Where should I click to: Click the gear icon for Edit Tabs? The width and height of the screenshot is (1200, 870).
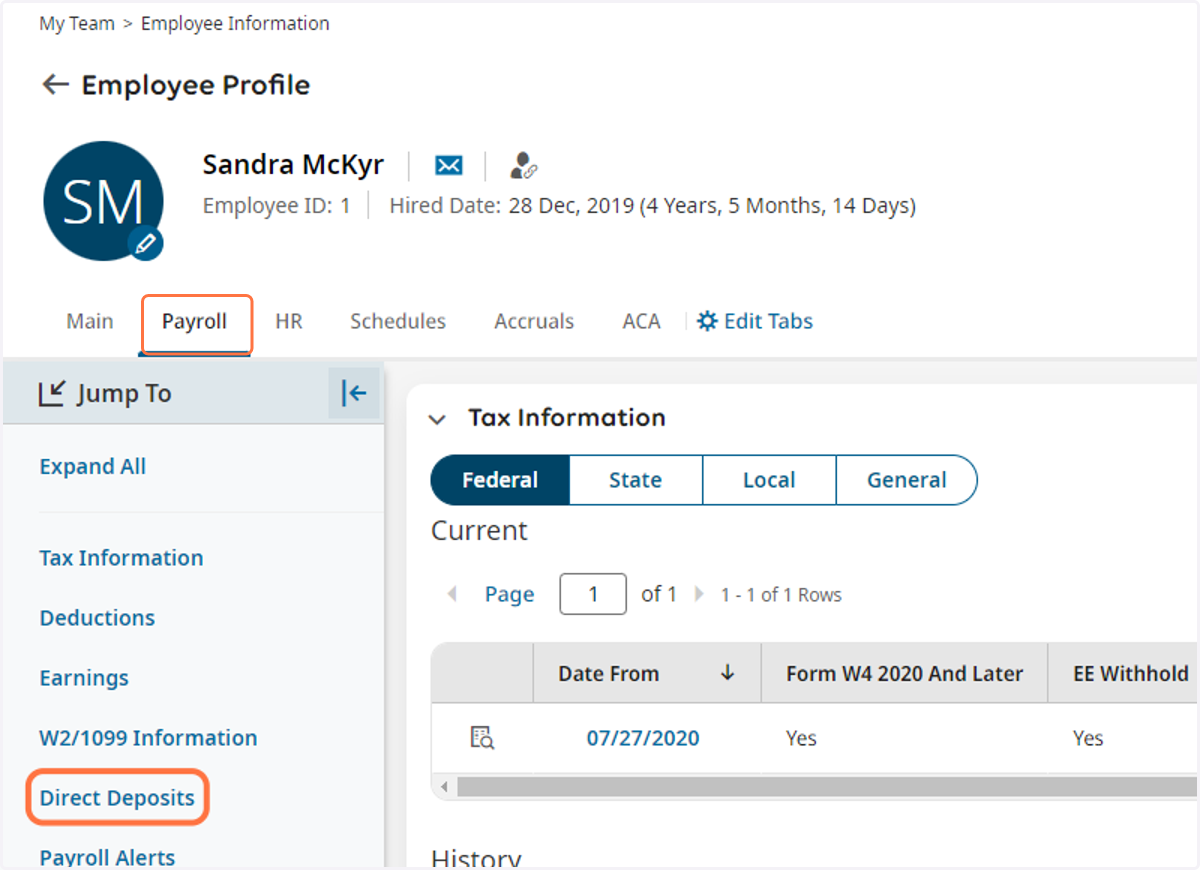point(707,321)
